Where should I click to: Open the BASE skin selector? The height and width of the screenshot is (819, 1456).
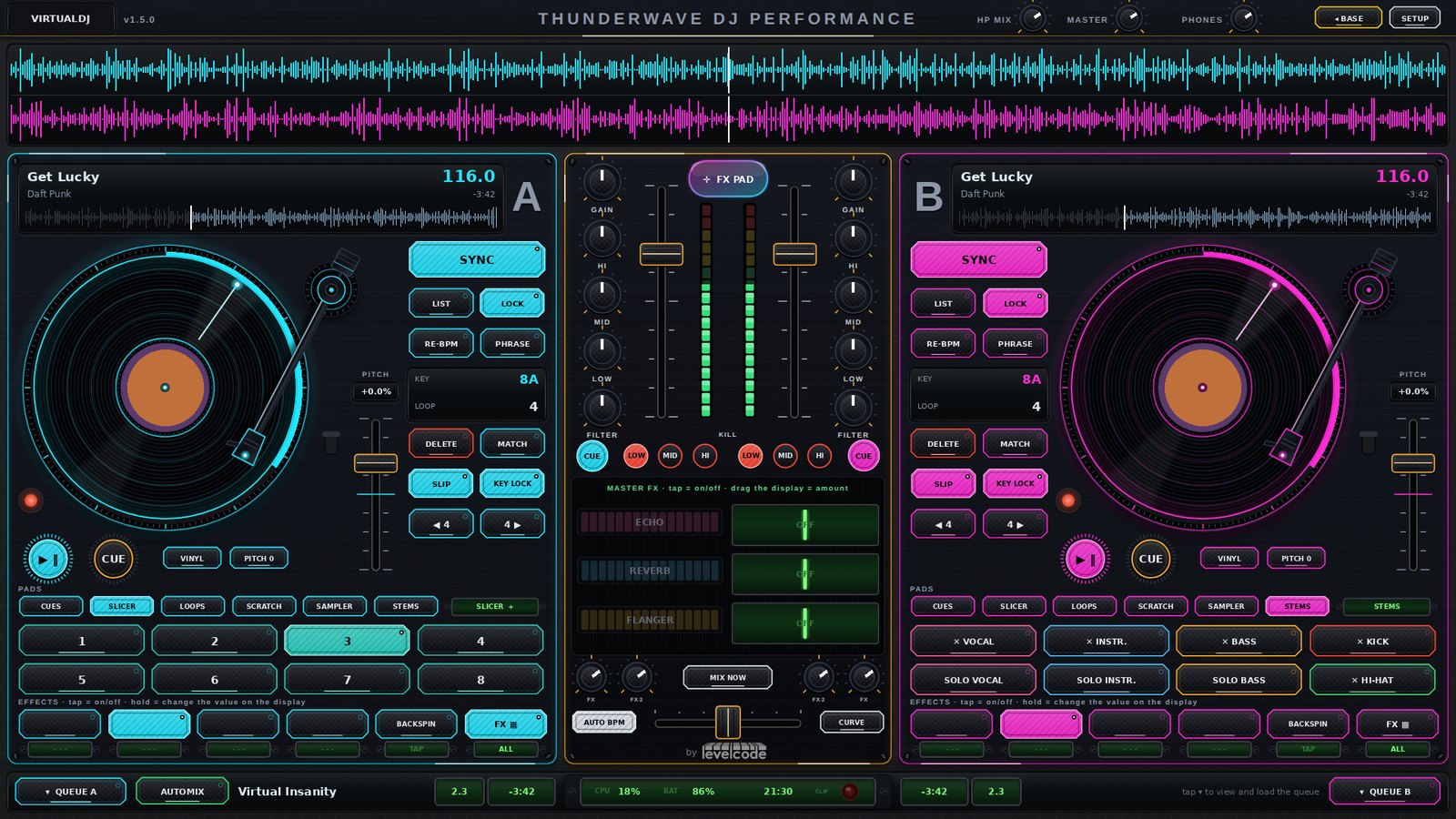coord(1349,18)
